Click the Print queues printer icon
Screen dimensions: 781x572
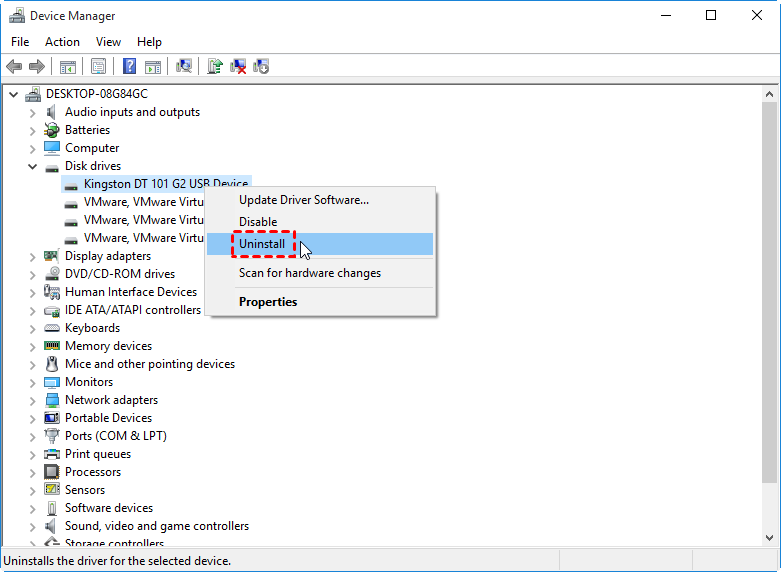[x=52, y=454]
